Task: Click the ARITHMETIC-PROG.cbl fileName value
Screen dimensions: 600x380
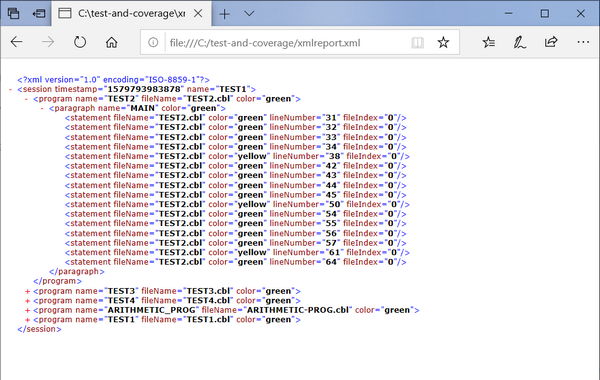Action: [297, 310]
